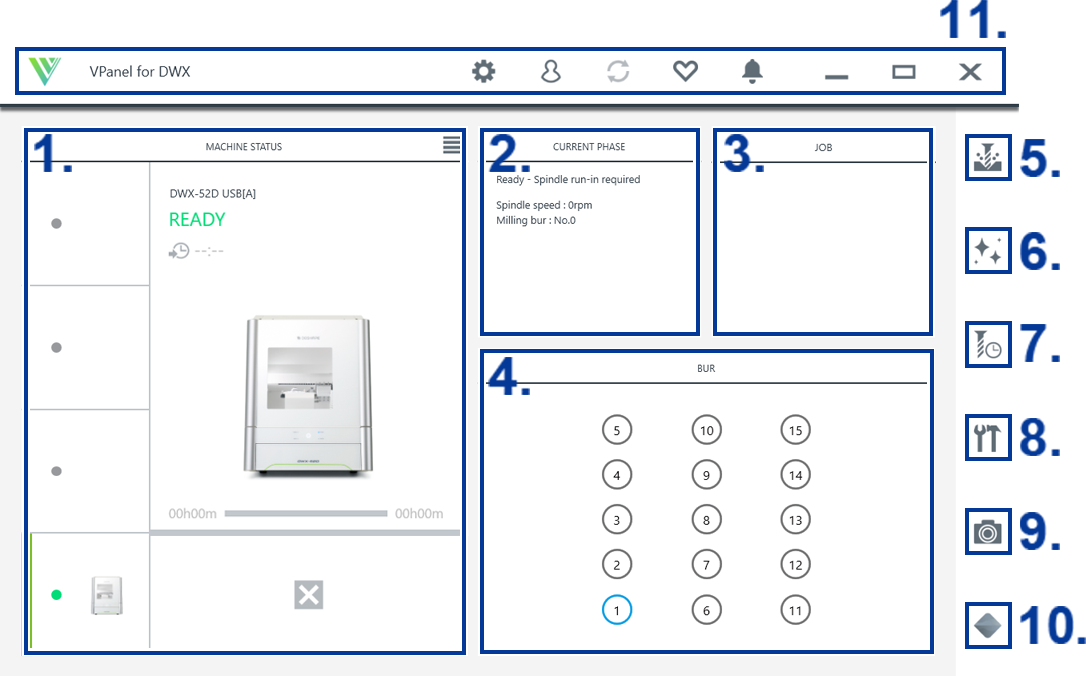Image resolution: width=1086 pixels, height=676 pixels.
Task: Click the bur with clock icon
Action: pos(988,344)
